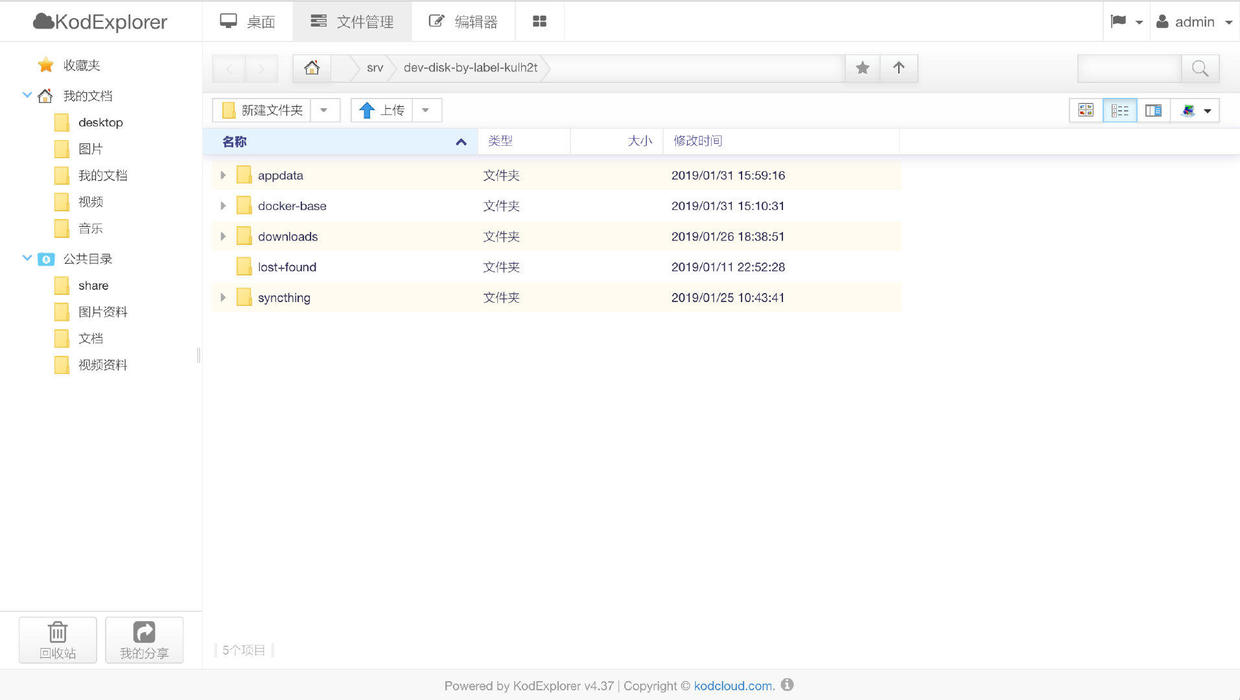Screen dimensions: 1240x700
Task: Switch to 文件管理 file manager tab
Action: coord(352,21)
